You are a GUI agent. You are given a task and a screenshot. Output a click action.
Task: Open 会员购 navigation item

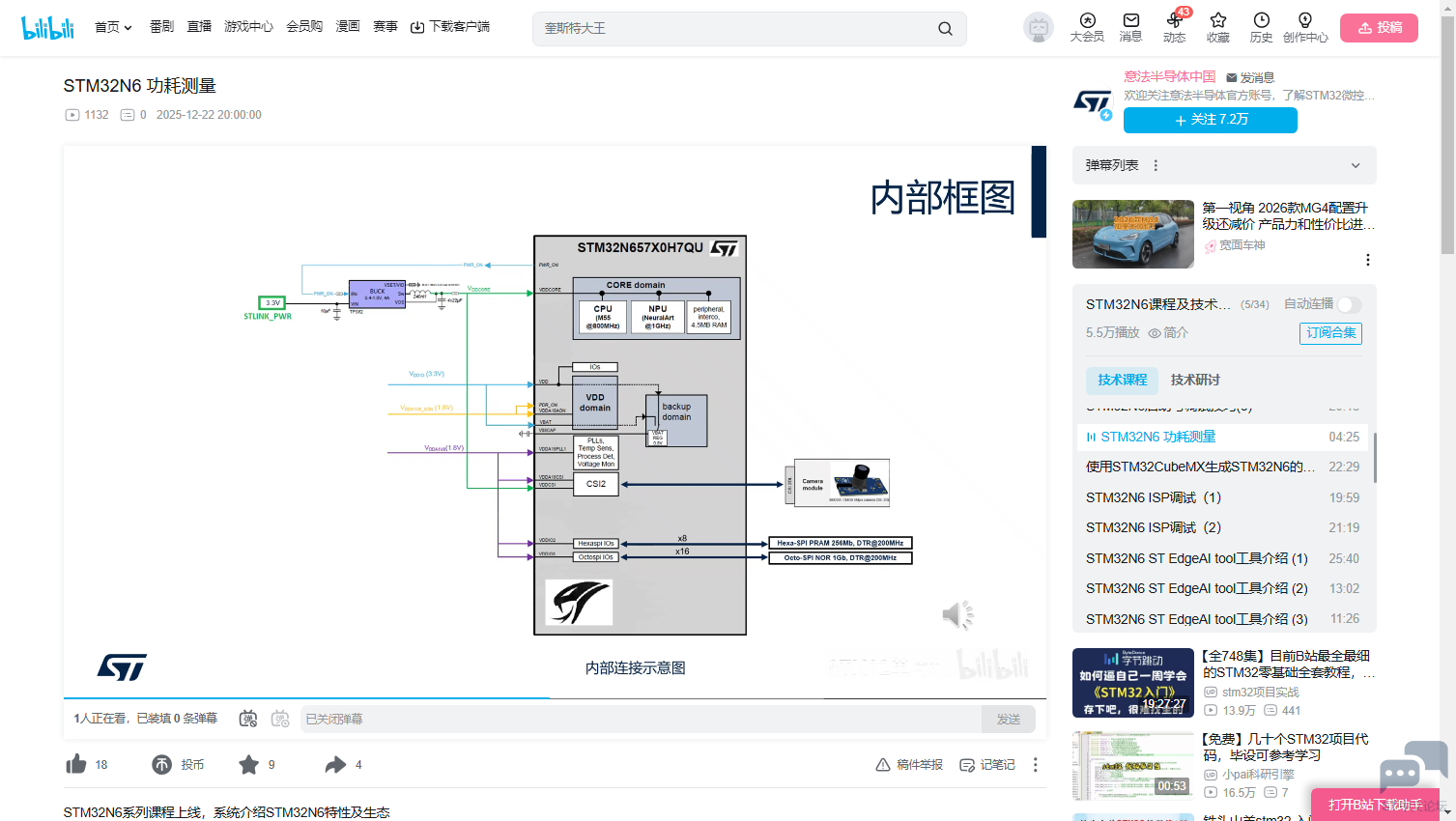click(304, 27)
